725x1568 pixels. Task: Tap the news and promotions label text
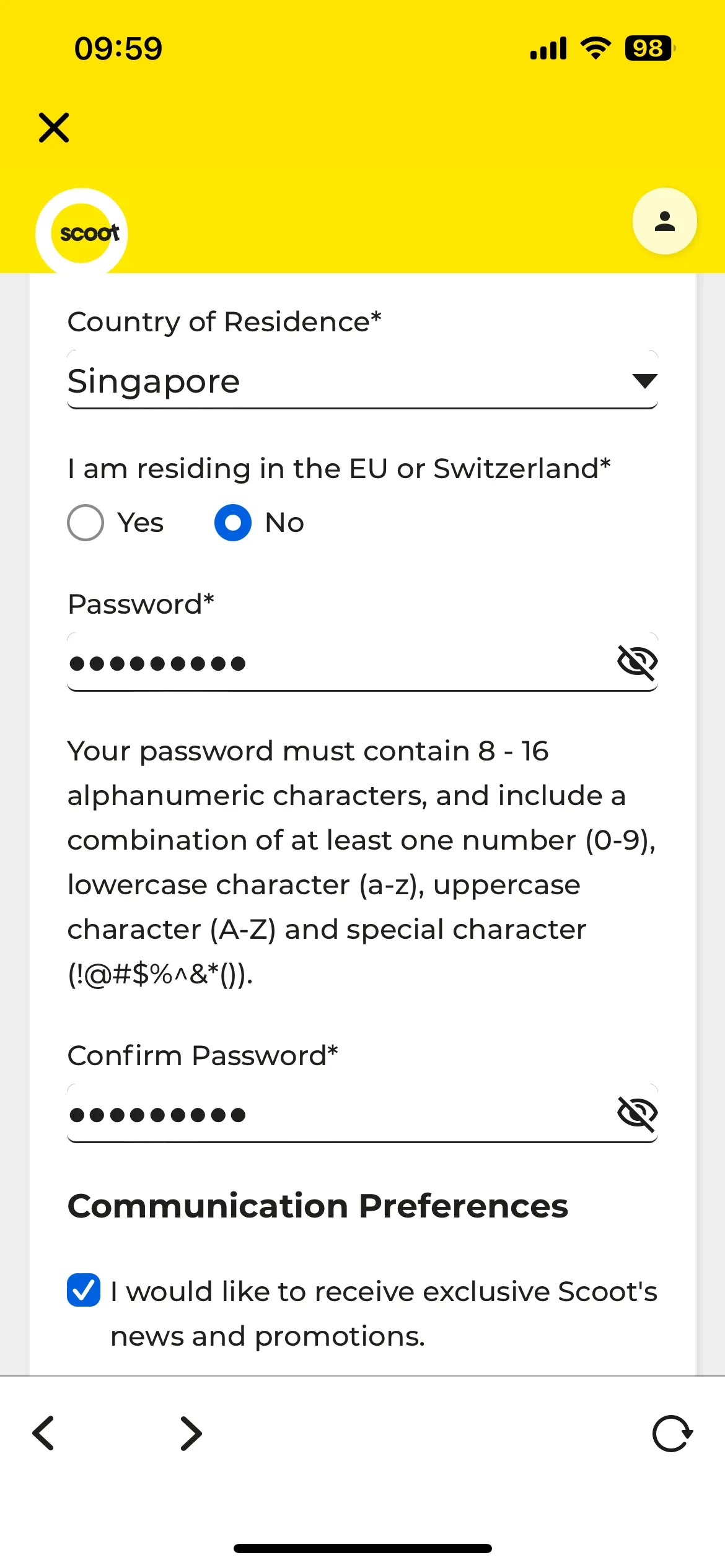click(384, 1313)
